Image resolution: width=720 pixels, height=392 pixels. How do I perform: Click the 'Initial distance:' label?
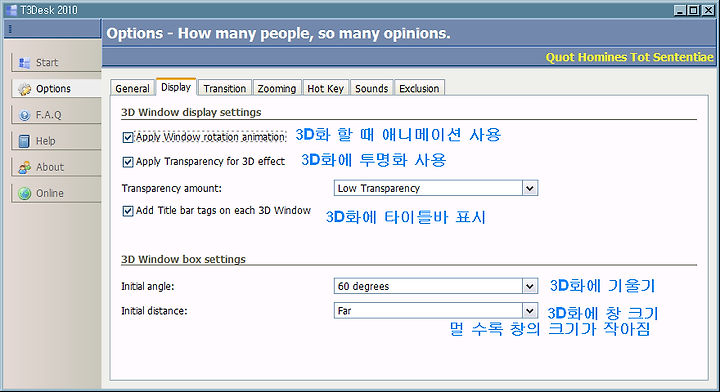pos(154,311)
